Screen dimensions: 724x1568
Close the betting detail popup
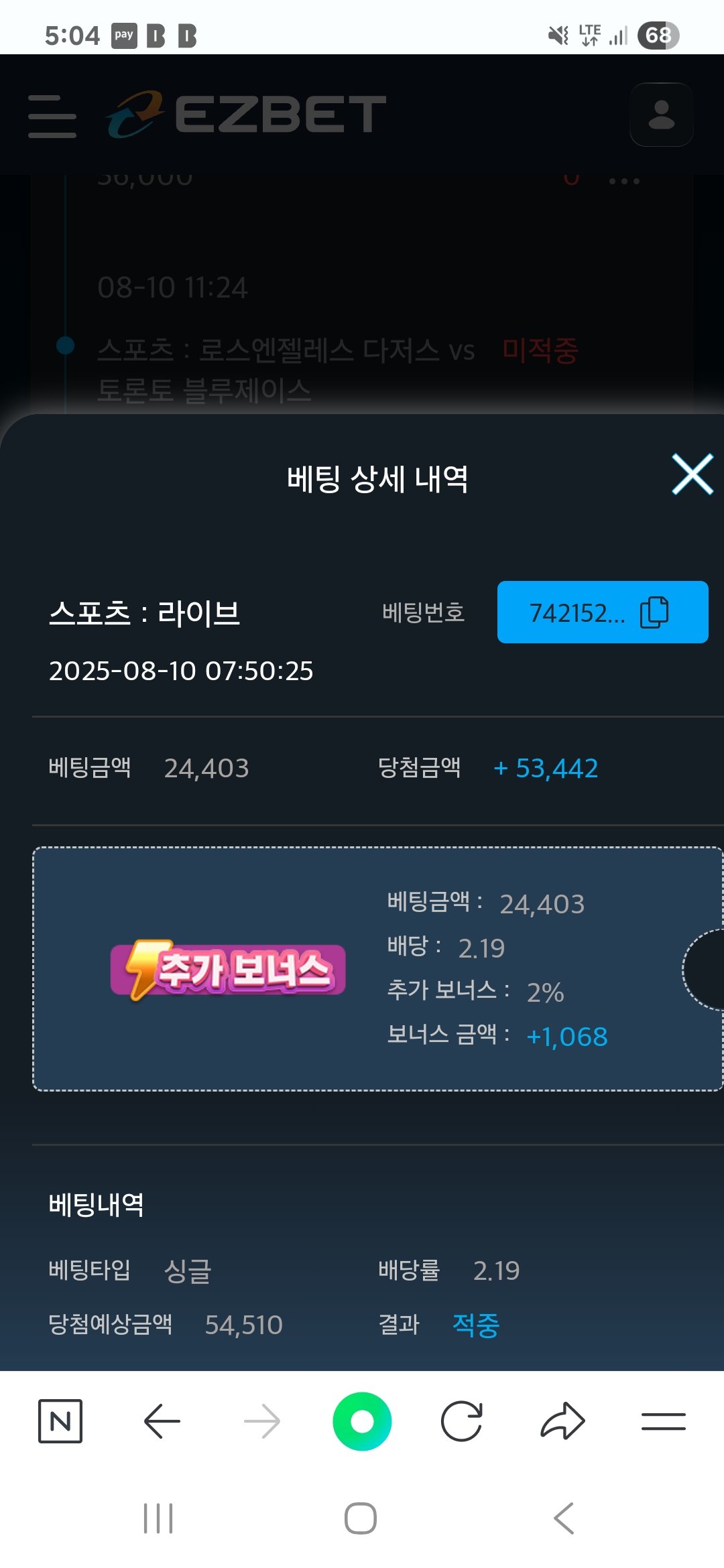[x=692, y=475]
